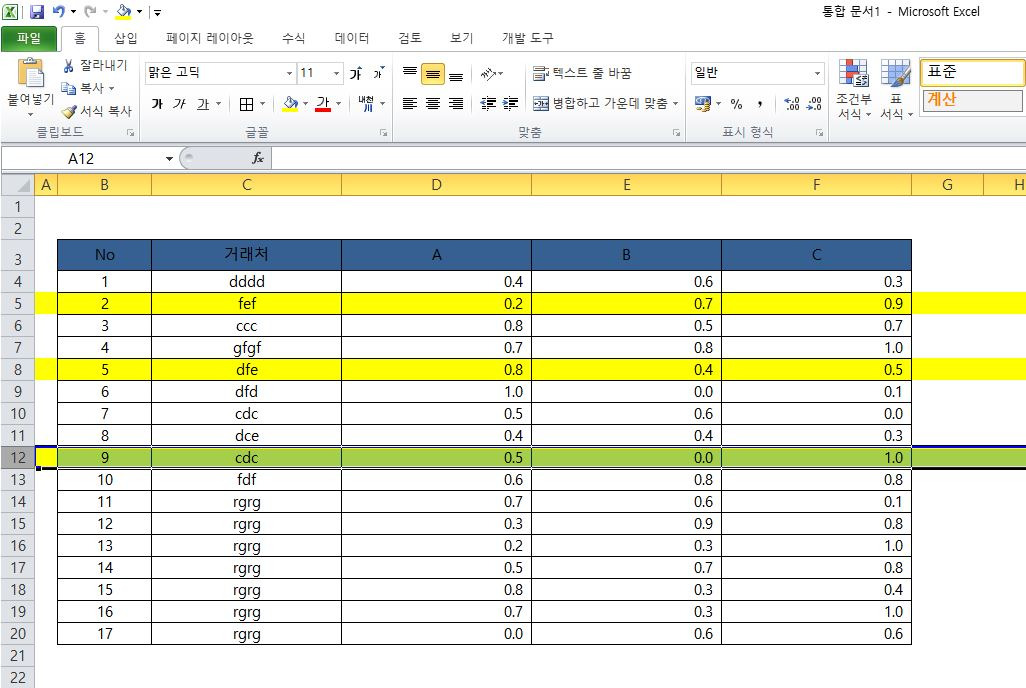Switch to the 검토 tab
This screenshot has width=1026, height=688.
[x=410, y=39]
